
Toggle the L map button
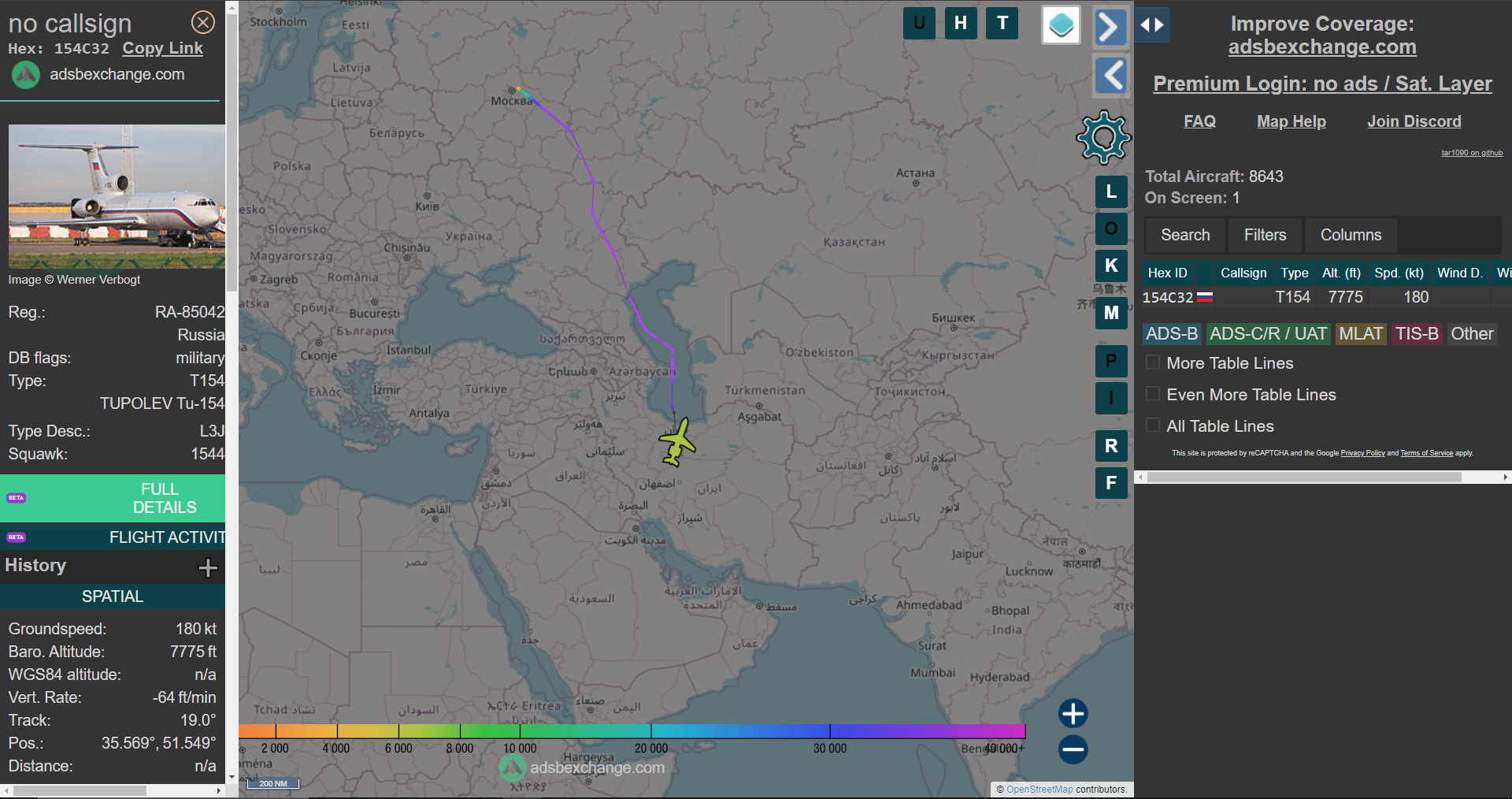click(x=1111, y=191)
